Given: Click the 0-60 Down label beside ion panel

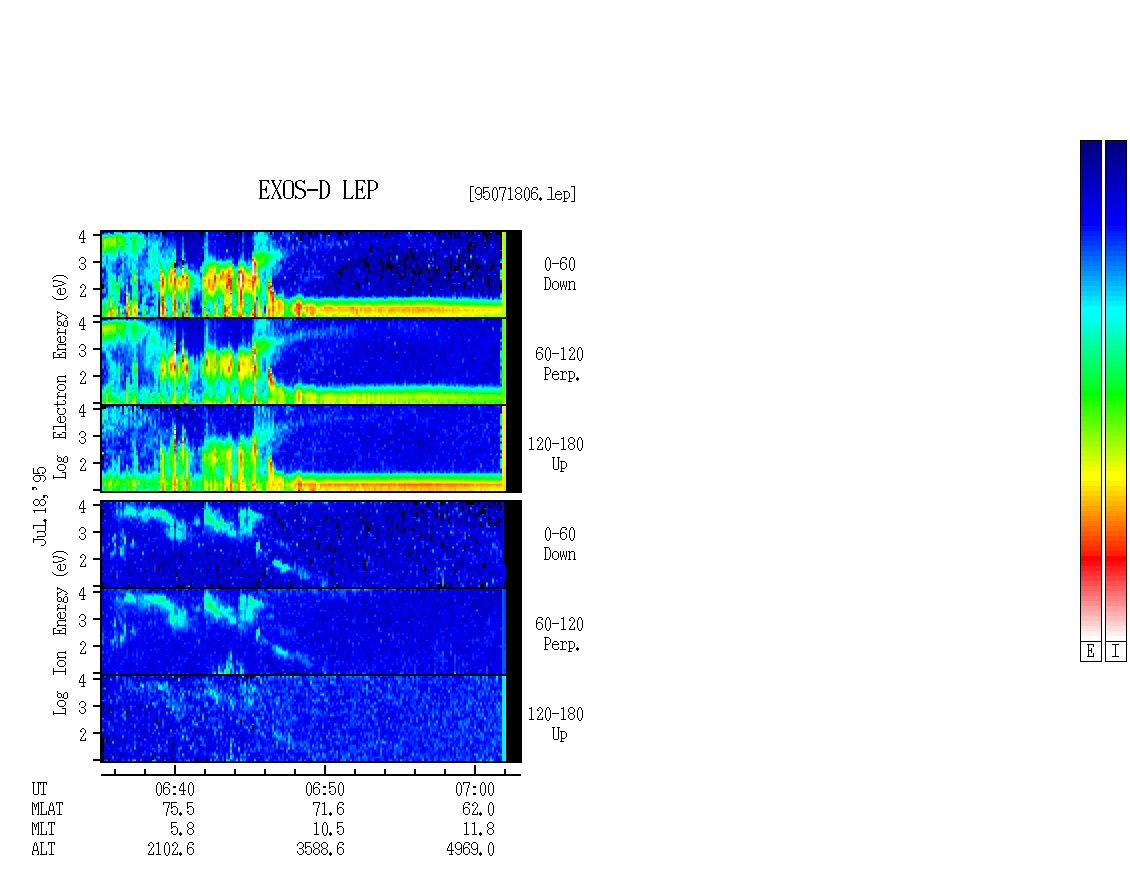Looking at the screenshot, I should pos(559,544).
